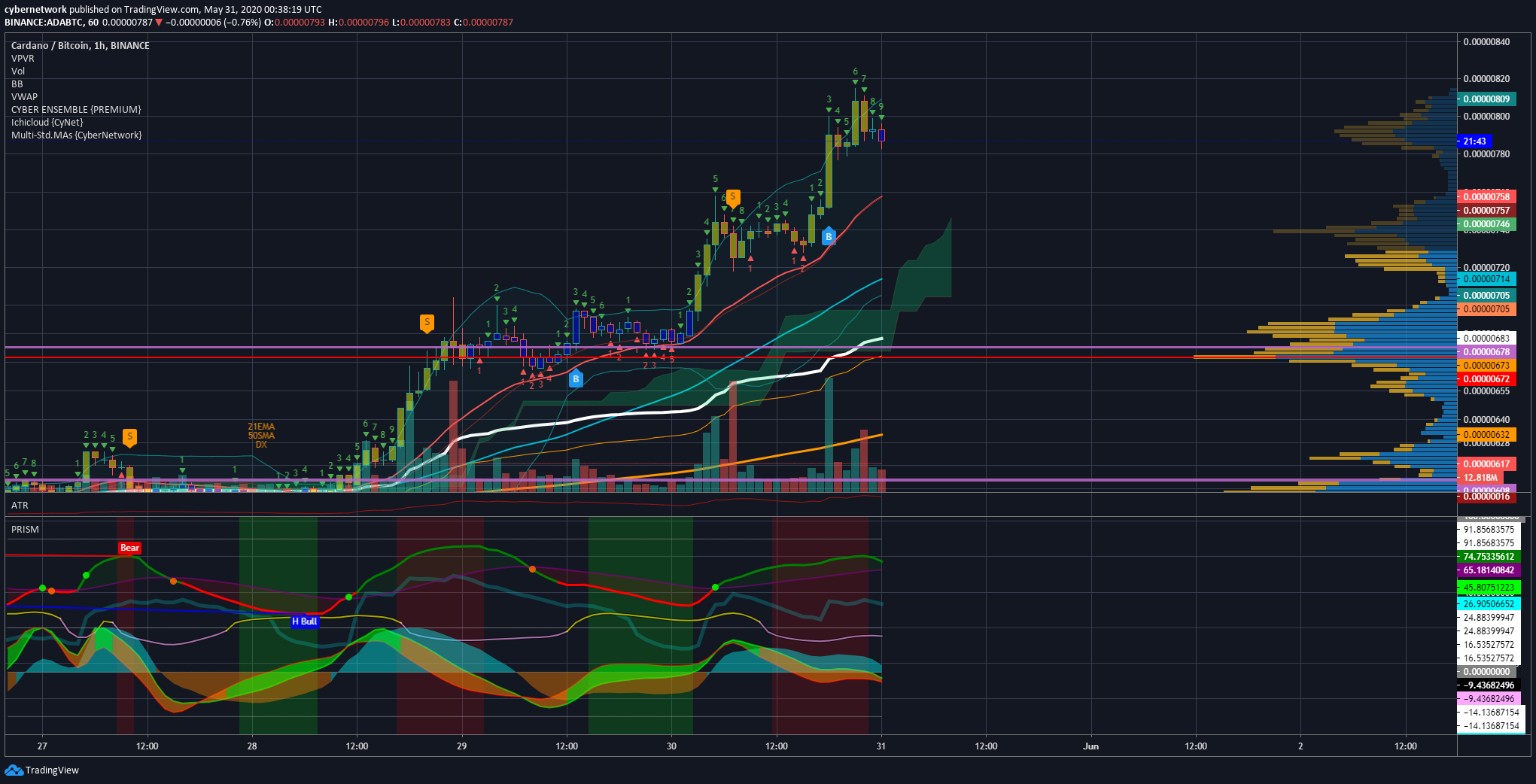Viewport: 1536px width, 784px height.
Task: Click the orange 0.00000673 price label
Action: tap(1486, 365)
